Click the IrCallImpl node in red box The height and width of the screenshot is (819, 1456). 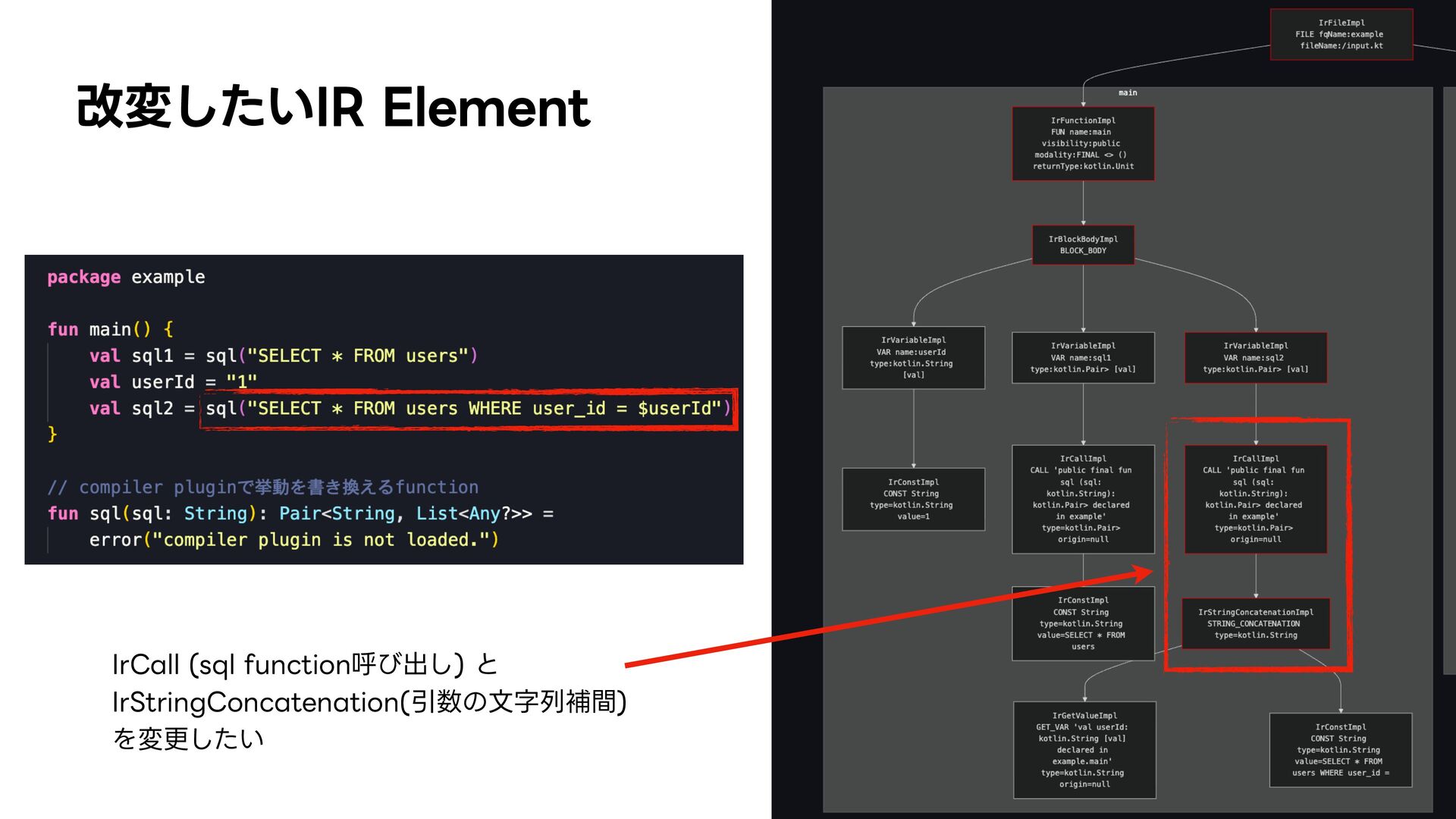pos(1255,499)
